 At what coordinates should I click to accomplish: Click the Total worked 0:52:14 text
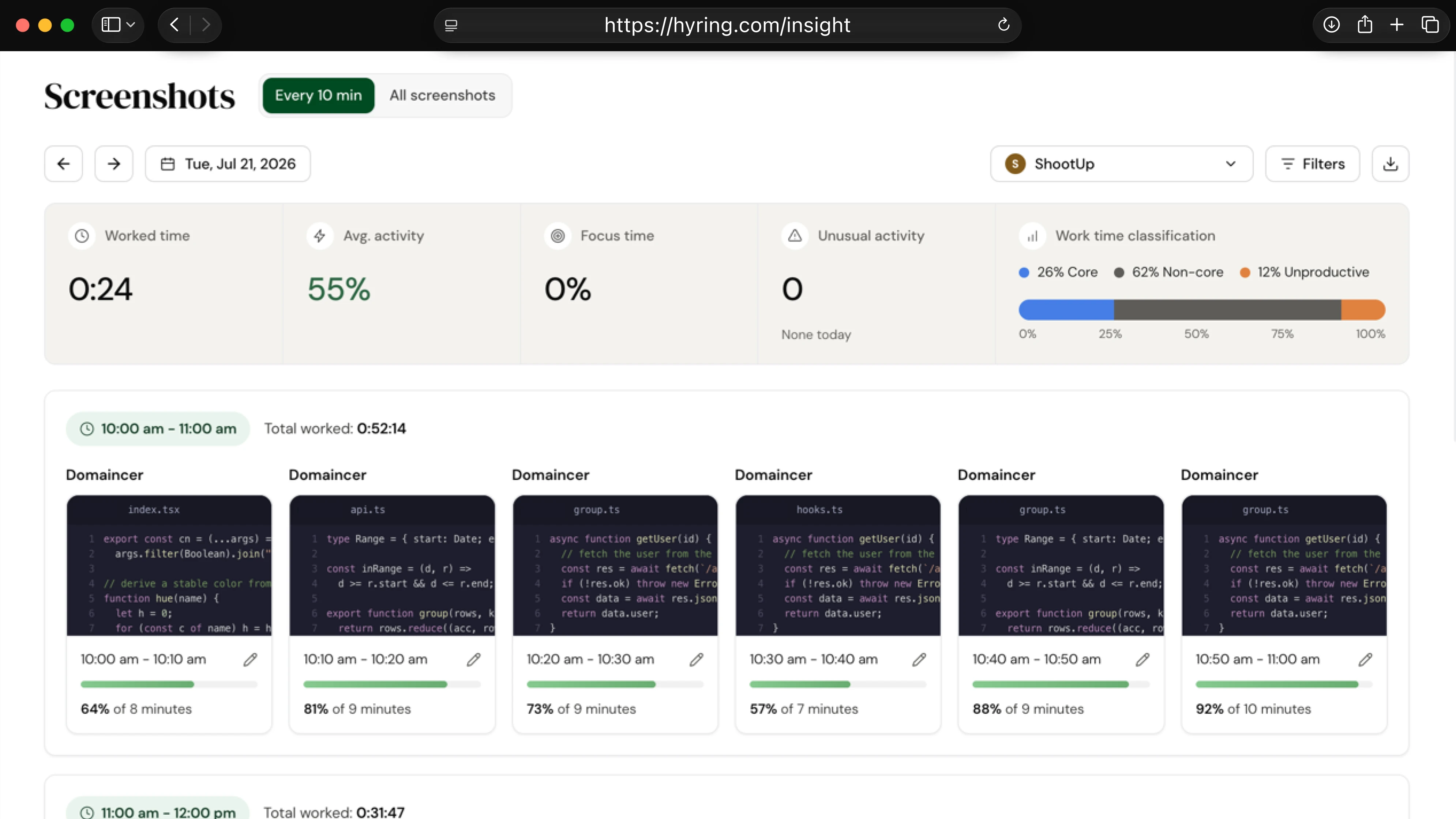click(x=335, y=429)
